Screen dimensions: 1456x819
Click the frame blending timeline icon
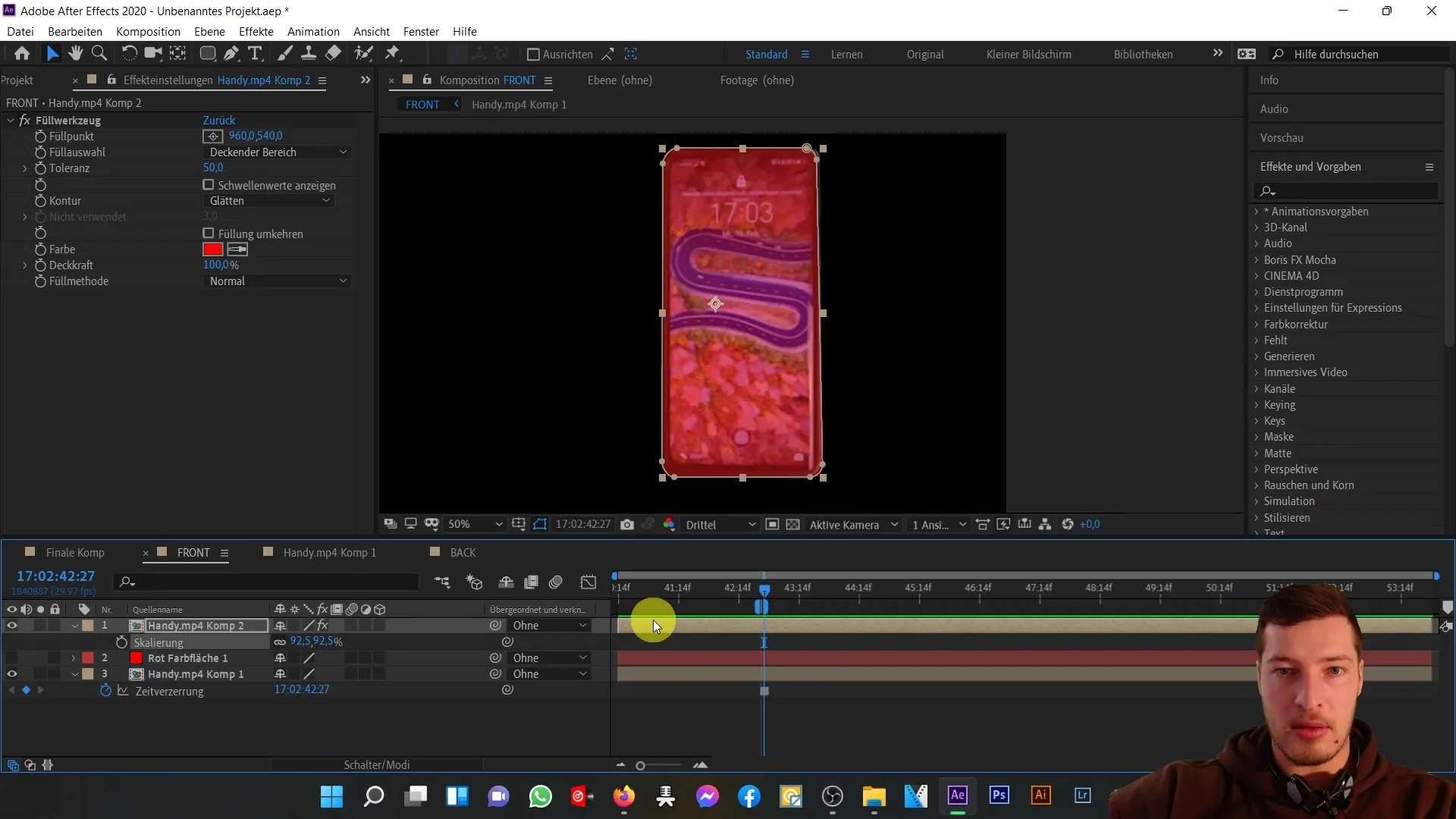click(532, 582)
